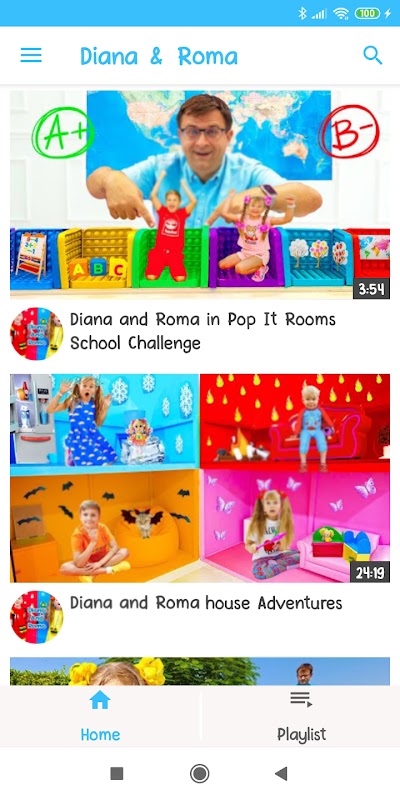Open the partially visible third video thumbnail
Screen dimensions: 400x800
click(x=200, y=671)
